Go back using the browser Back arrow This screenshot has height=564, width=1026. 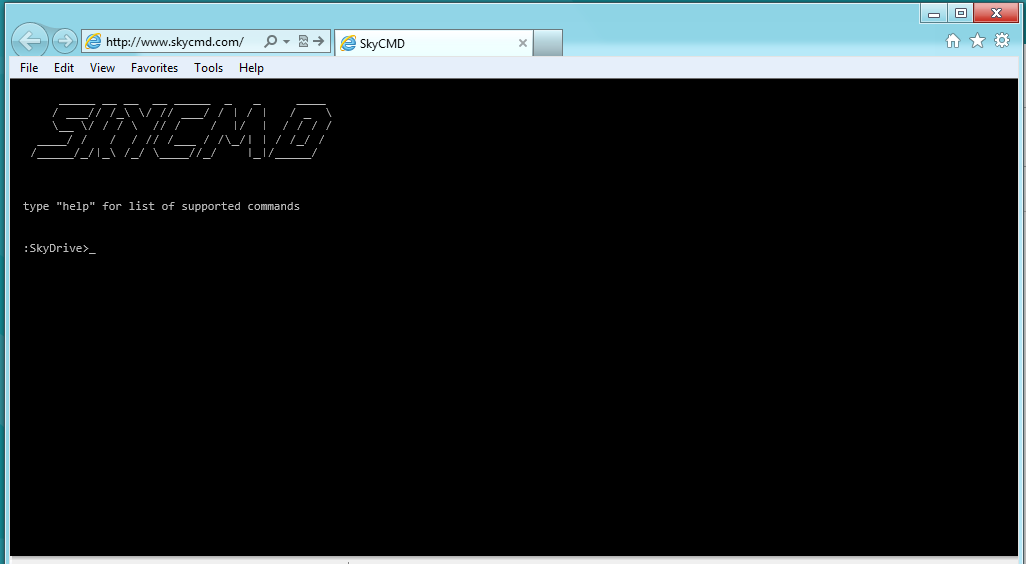pyautogui.click(x=30, y=41)
